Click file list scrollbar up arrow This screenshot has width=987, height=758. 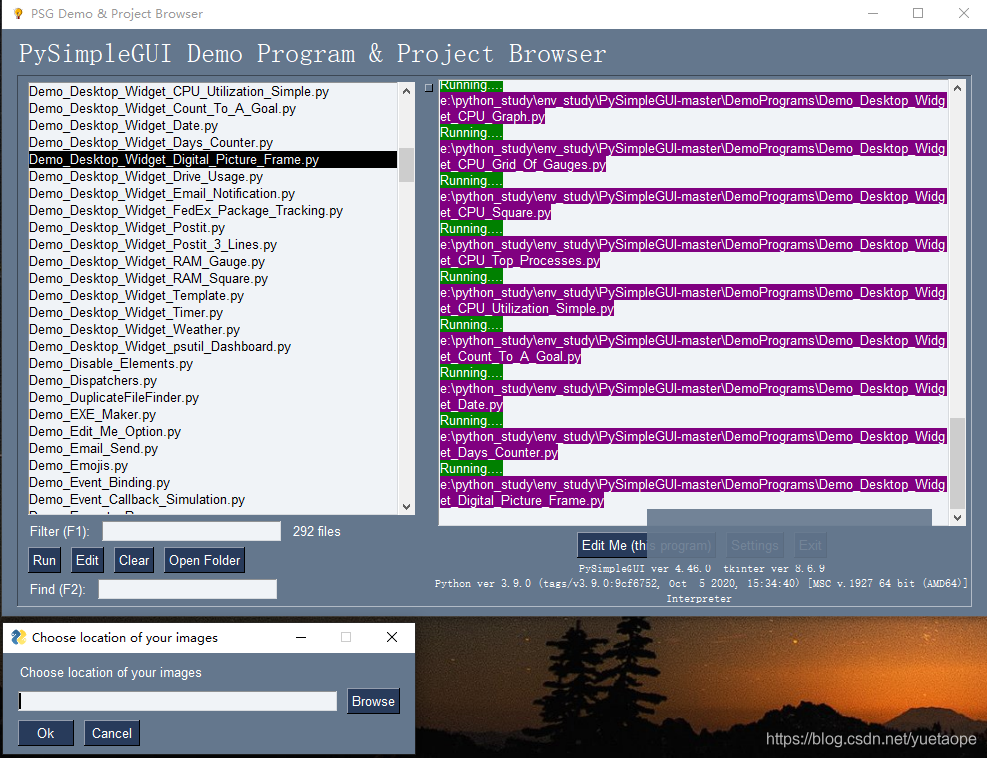(407, 91)
